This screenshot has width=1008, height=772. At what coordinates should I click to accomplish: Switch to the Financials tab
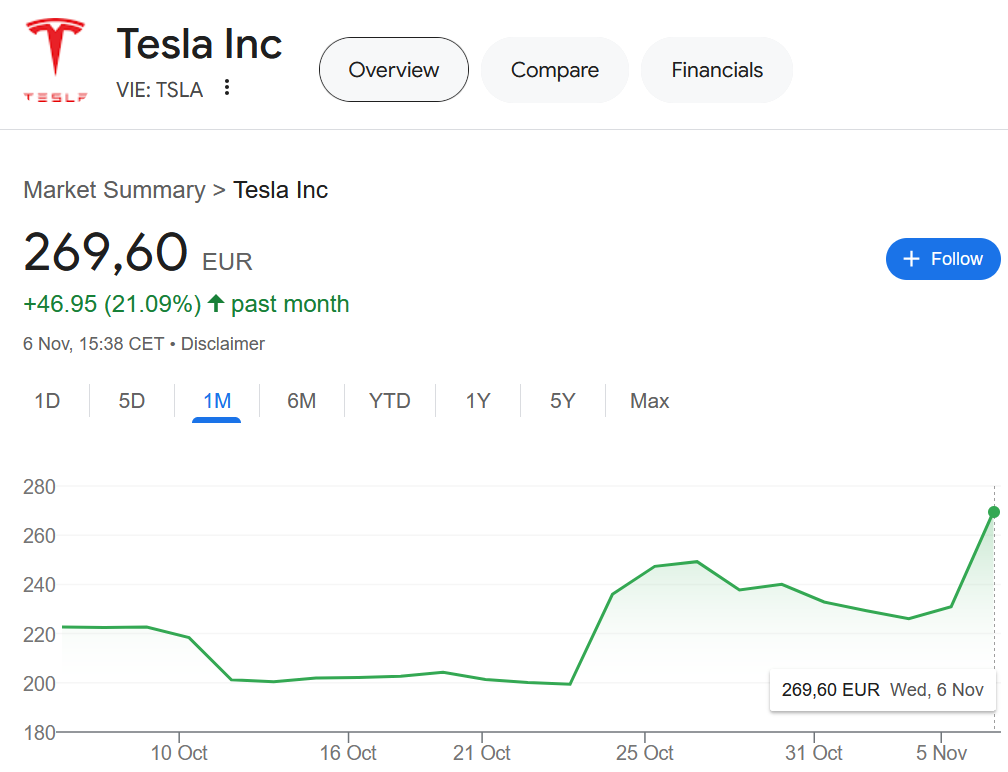pyautogui.click(x=716, y=70)
